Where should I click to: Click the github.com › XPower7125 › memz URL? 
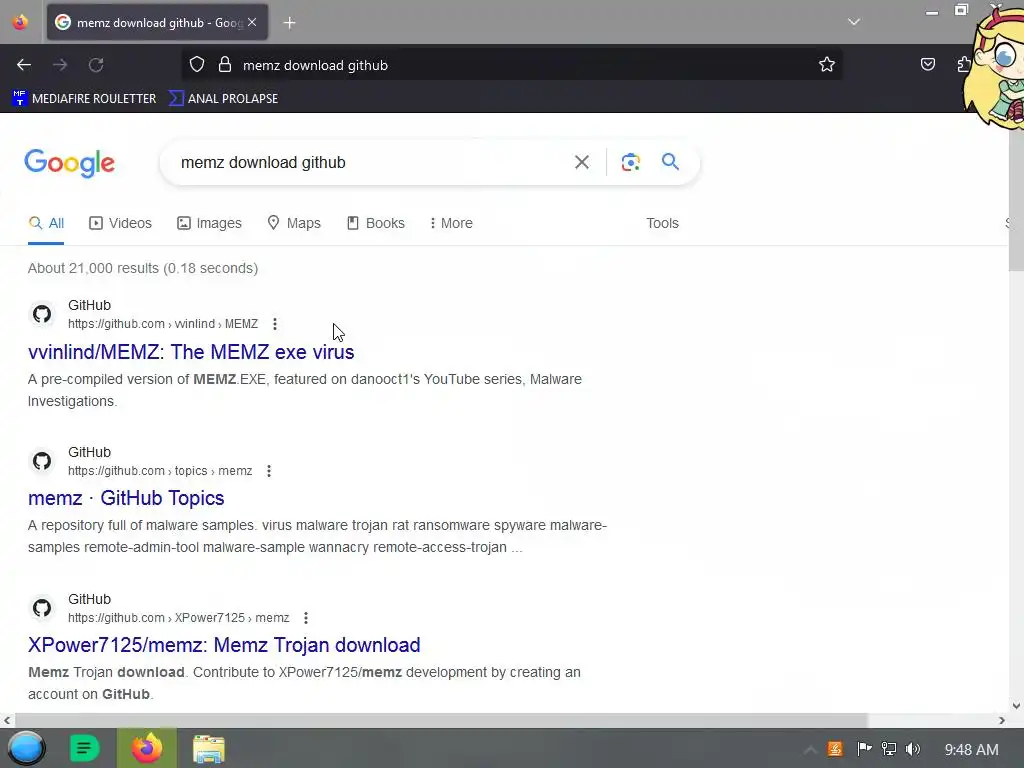[178, 618]
